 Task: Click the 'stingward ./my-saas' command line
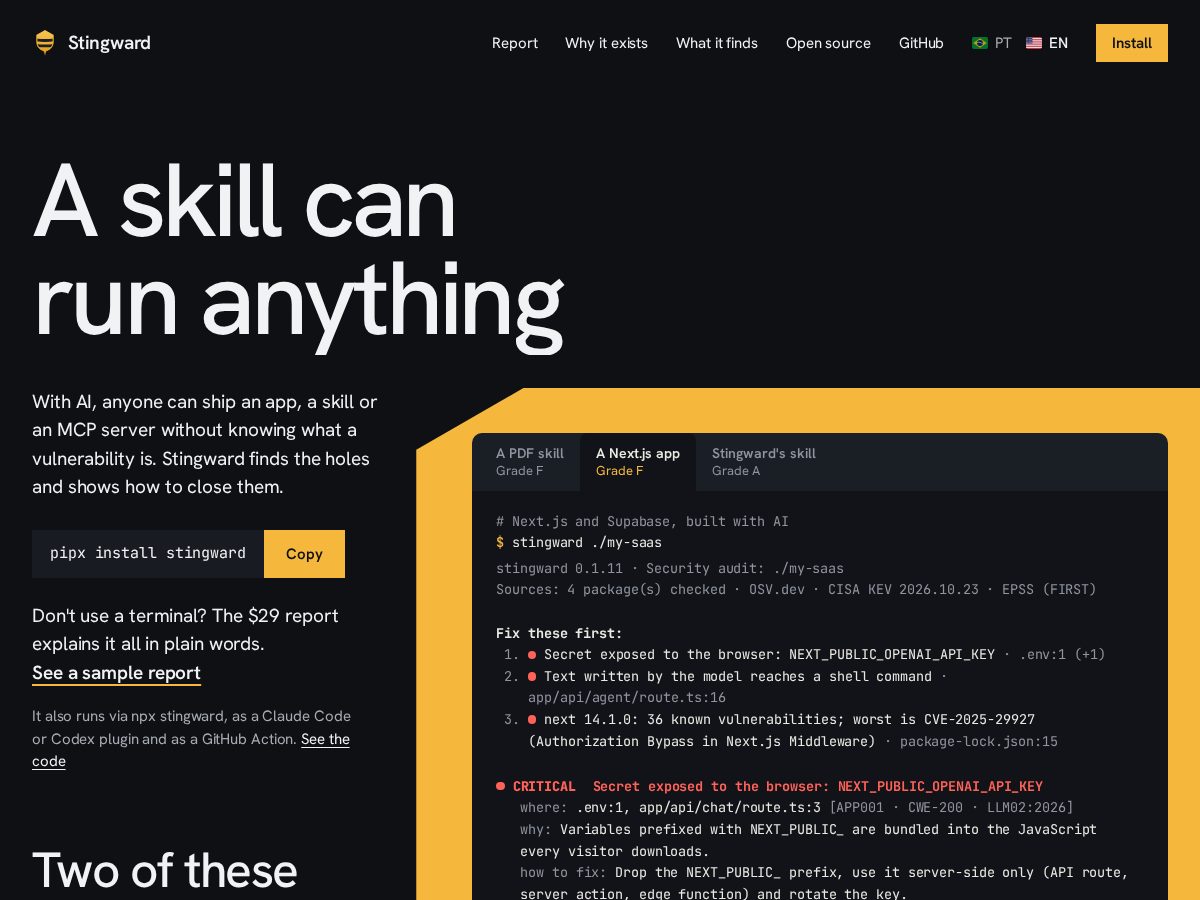click(579, 543)
